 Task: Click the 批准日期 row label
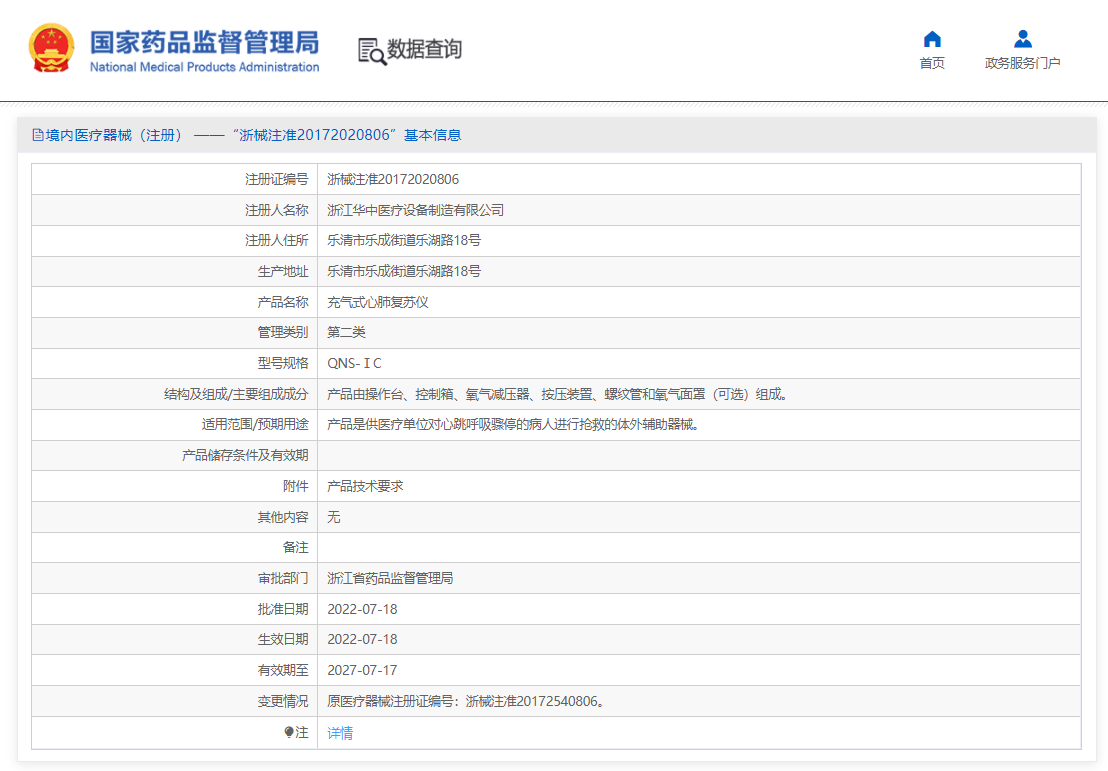[283, 609]
